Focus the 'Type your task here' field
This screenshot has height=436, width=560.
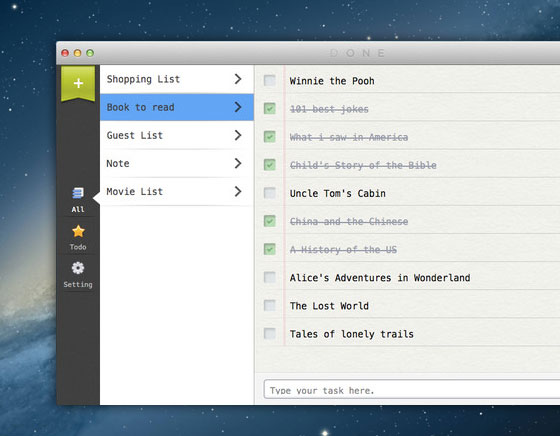(x=412, y=389)
